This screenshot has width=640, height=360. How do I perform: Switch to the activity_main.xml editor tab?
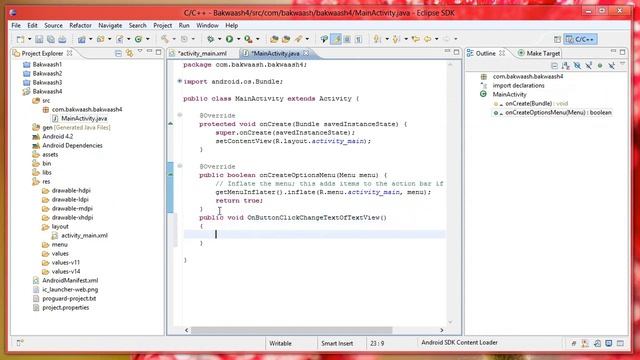[202, 53]
